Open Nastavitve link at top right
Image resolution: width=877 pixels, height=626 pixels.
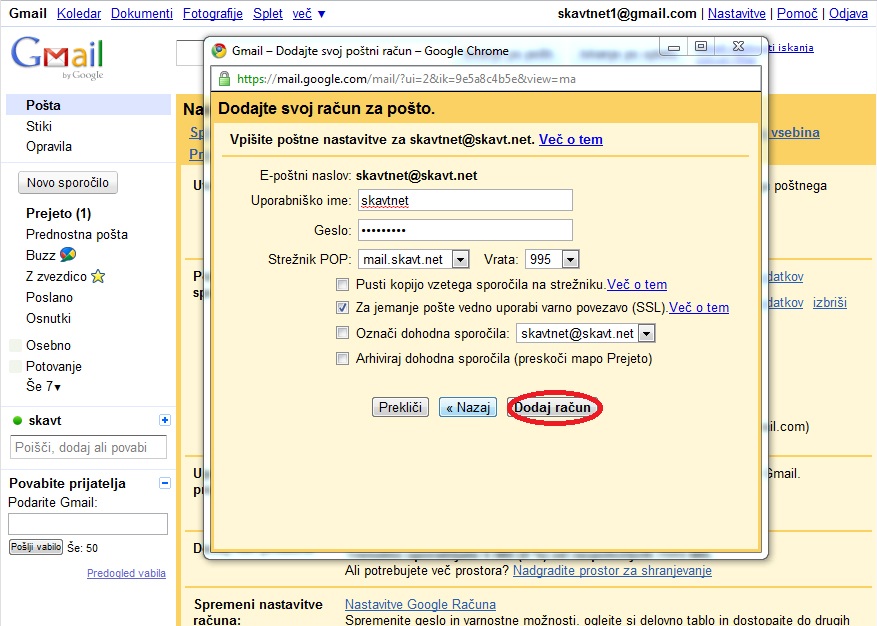tap(737, 13)
